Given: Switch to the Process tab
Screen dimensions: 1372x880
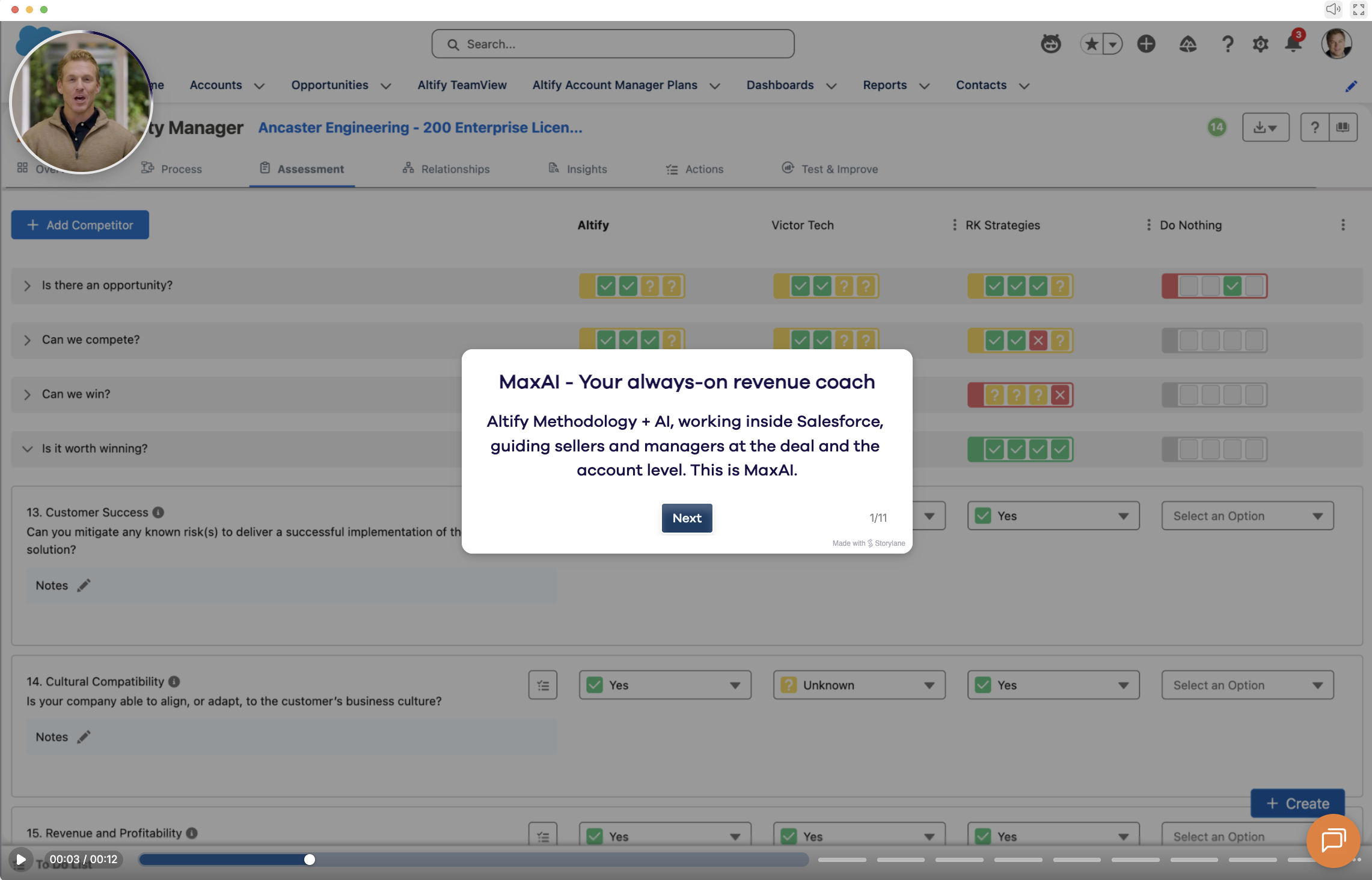Looking at the screenshot, I should tap(172, 169).
